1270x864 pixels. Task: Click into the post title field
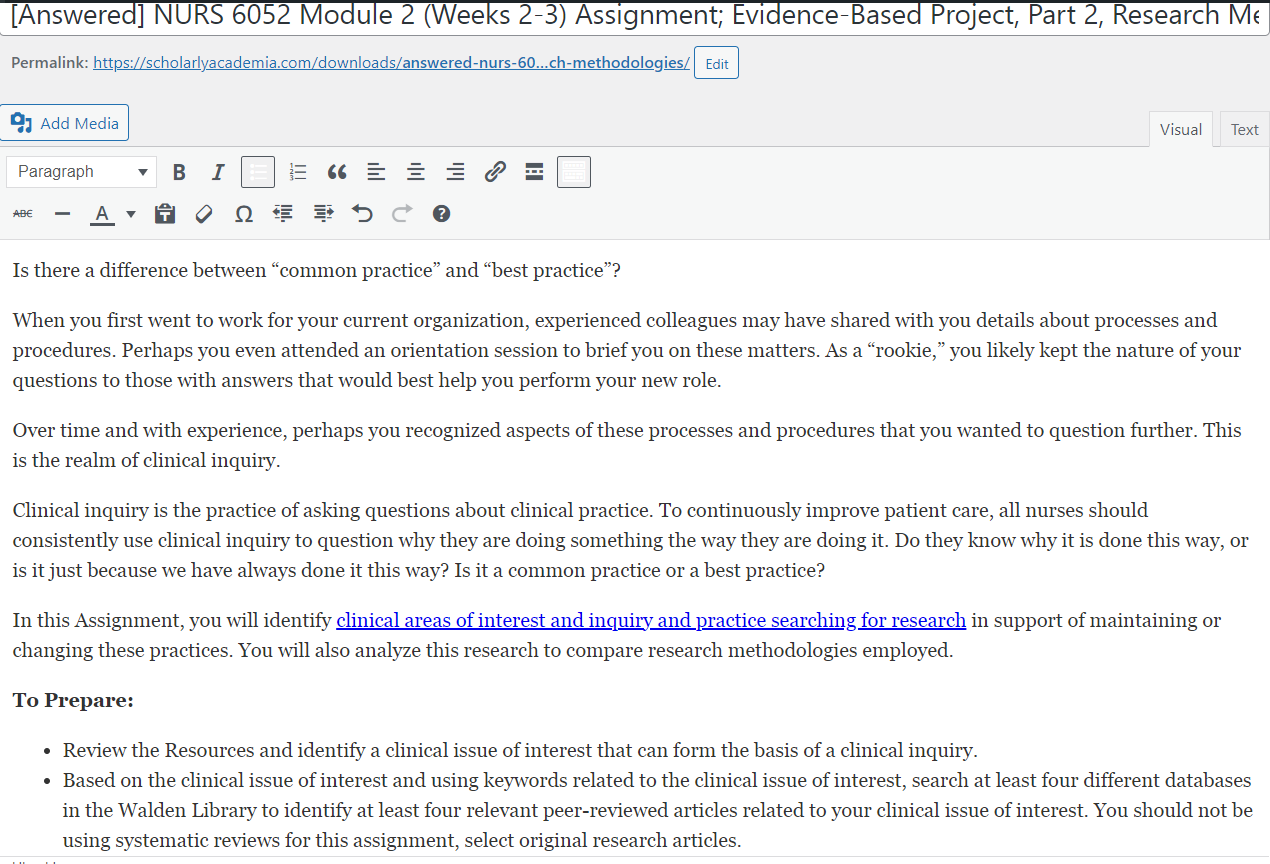[x=635, y=17]
